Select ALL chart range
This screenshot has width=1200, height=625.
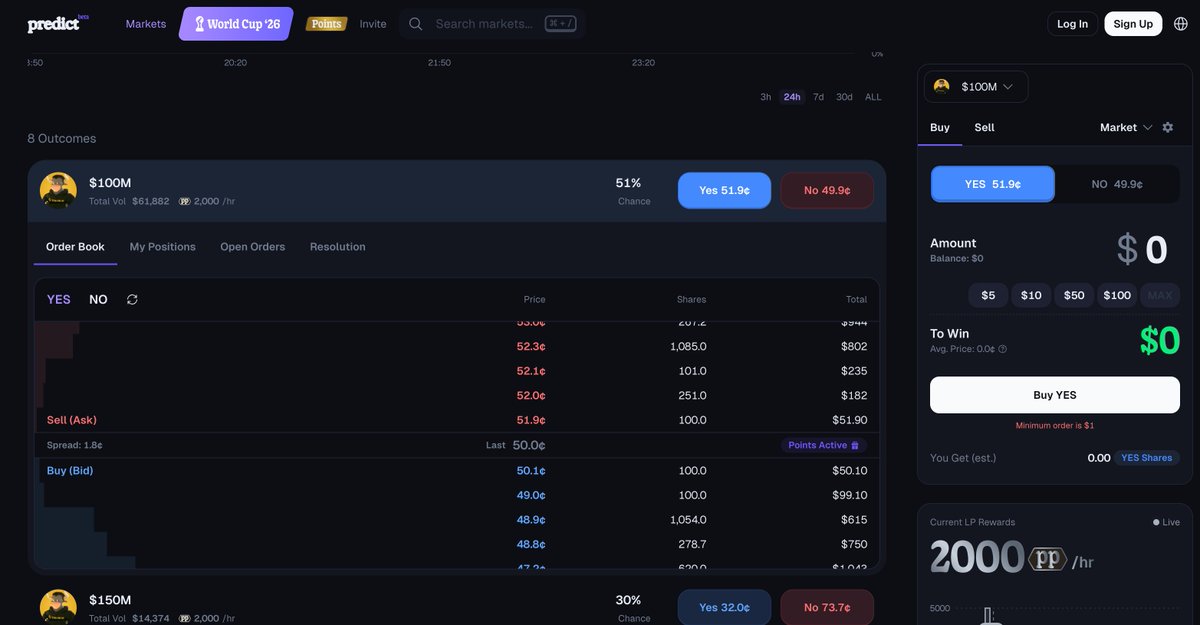click(873, 97)
